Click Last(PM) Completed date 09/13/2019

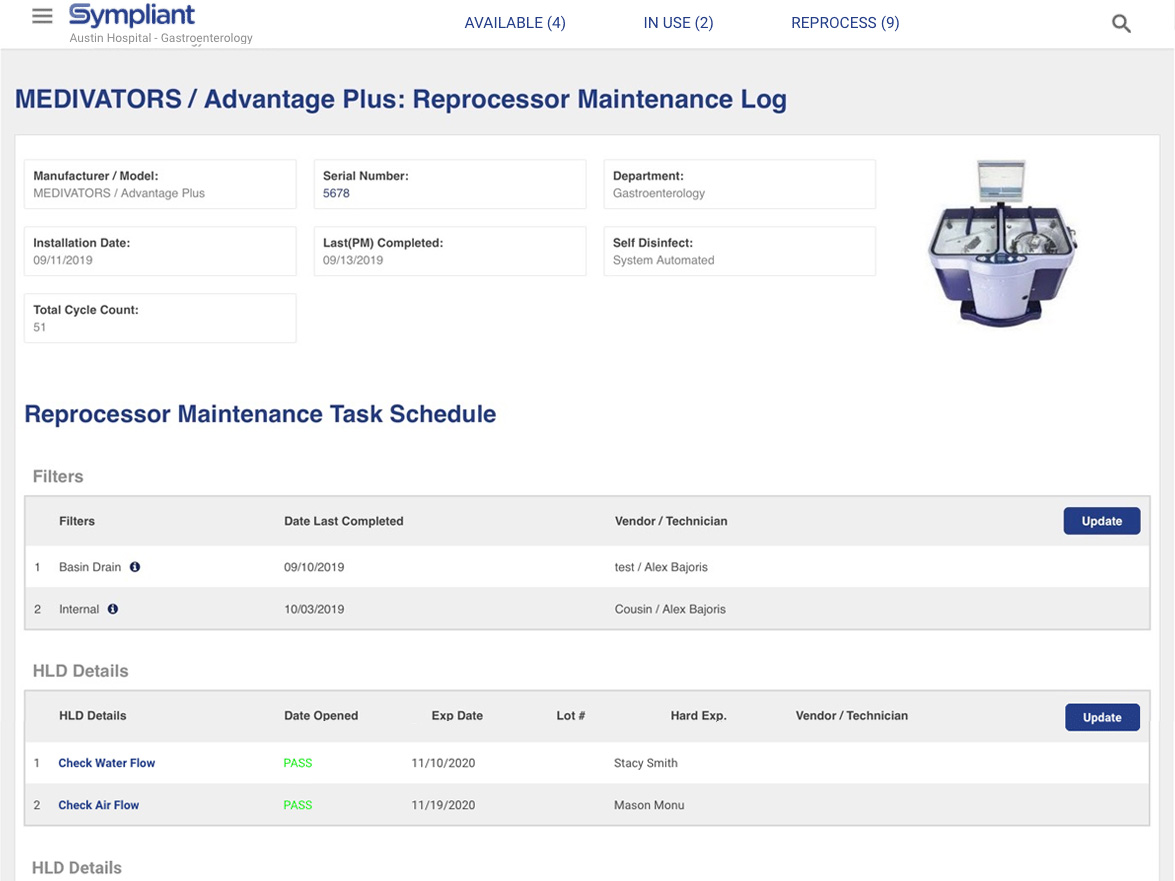tap(353, 260)
